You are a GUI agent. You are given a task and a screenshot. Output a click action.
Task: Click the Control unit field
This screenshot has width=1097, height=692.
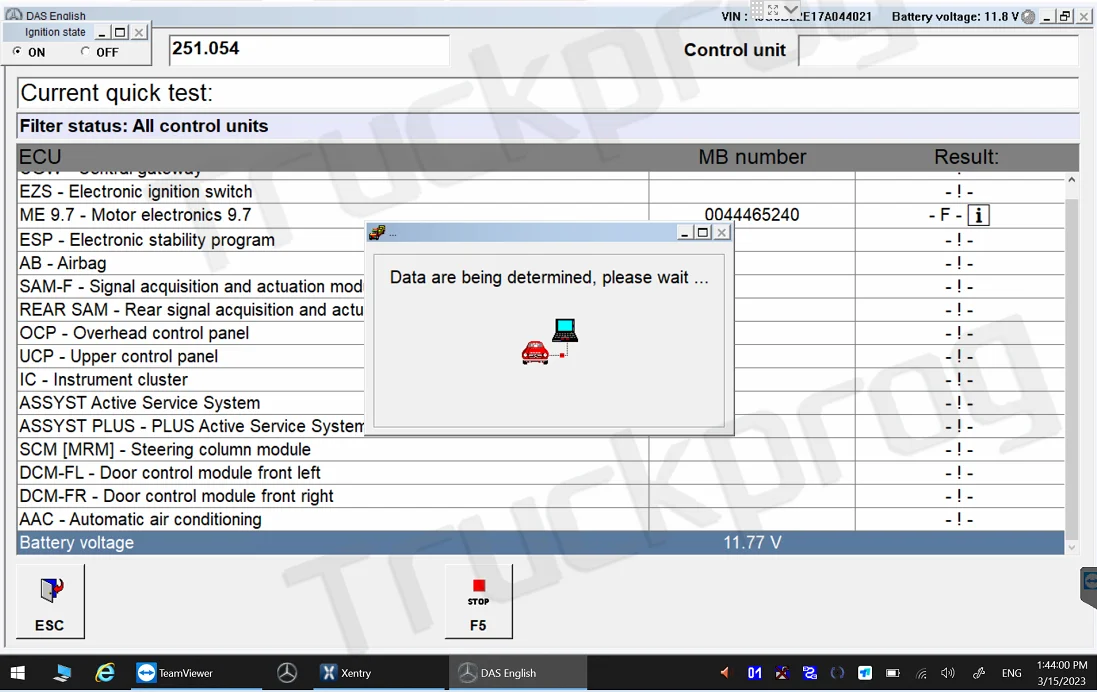click(938, 50)
